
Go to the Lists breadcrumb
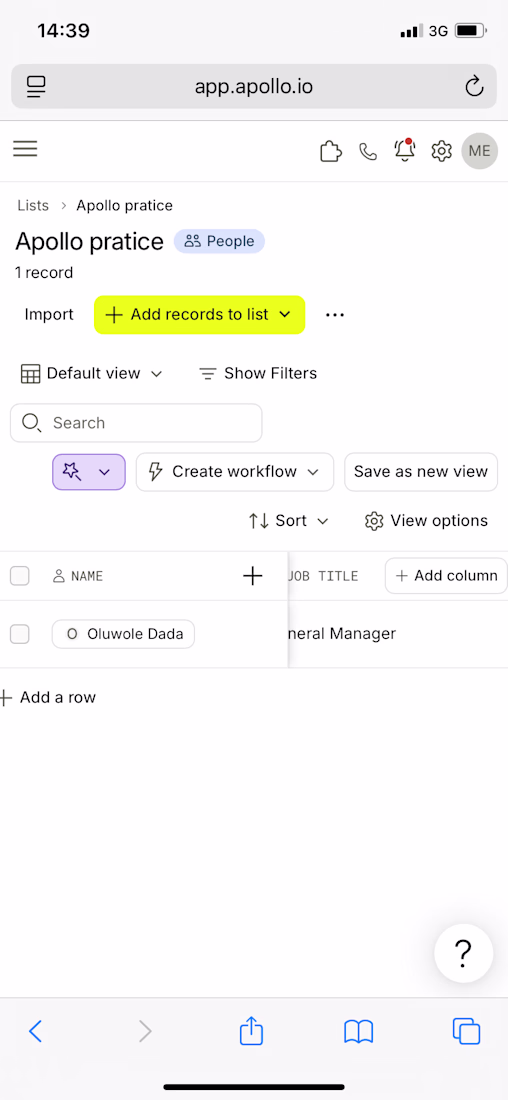[33, 206]
